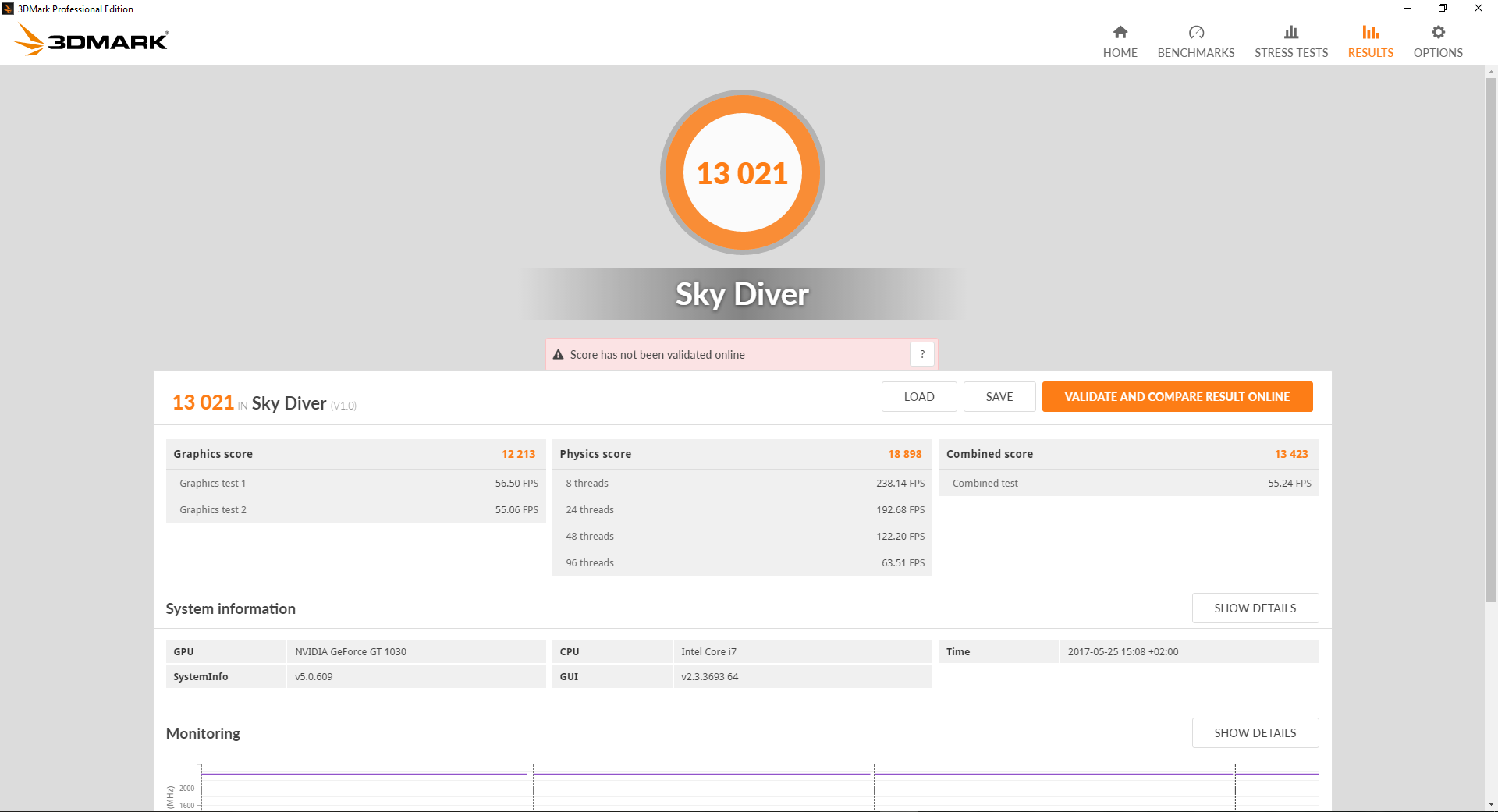This screenshot has height=812, width=1498.
Task: Show details for System information
Action: click(x=1255, y=608)
